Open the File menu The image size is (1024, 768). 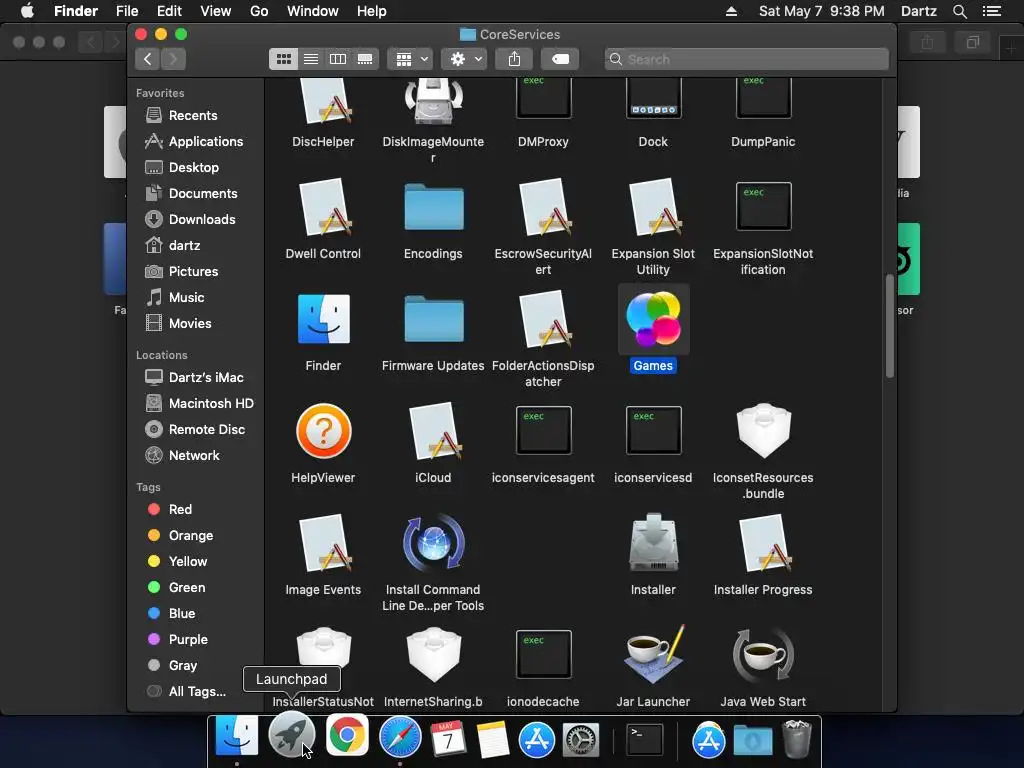pyautogui.click(x=127, y=11)
